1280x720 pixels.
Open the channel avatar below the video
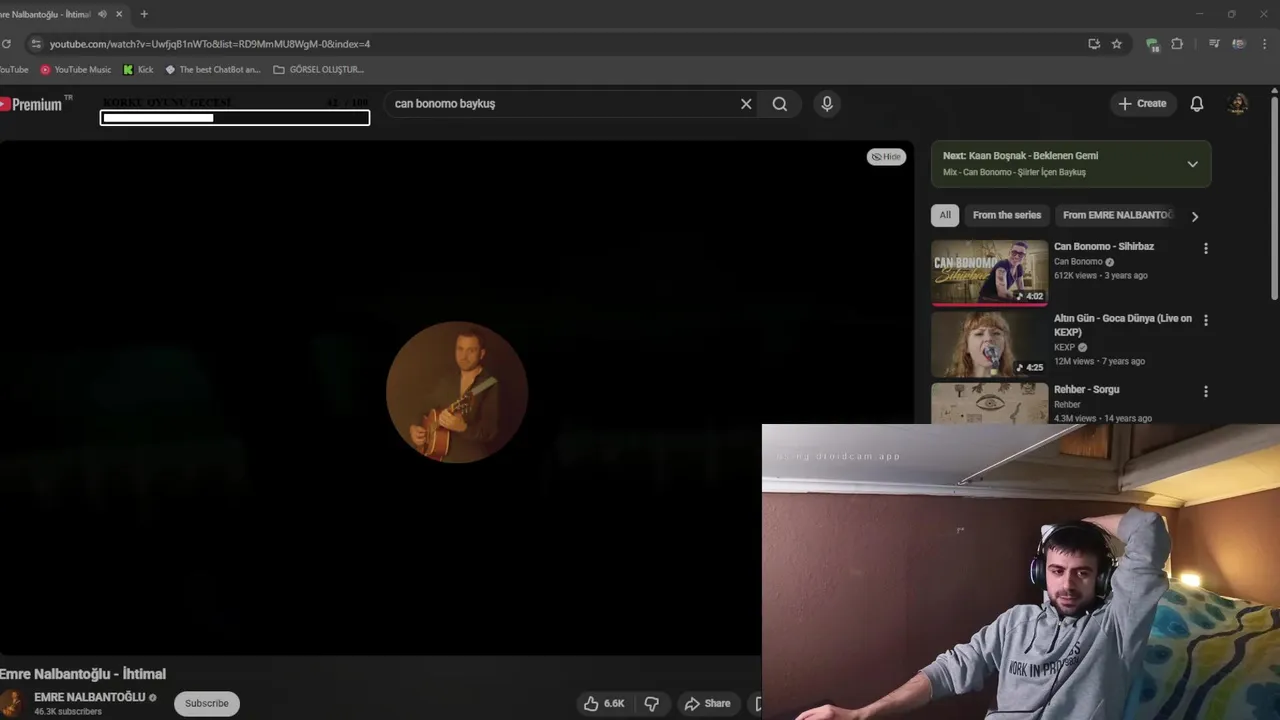pos(12,703)
